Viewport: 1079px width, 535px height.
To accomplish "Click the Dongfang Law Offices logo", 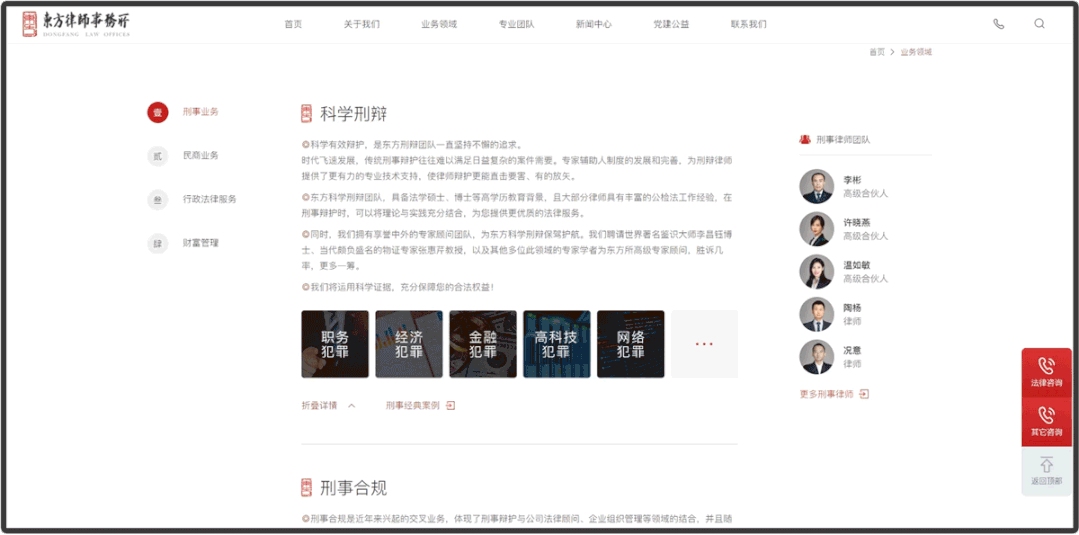I will pyautogui.click(x=76, y=24).
